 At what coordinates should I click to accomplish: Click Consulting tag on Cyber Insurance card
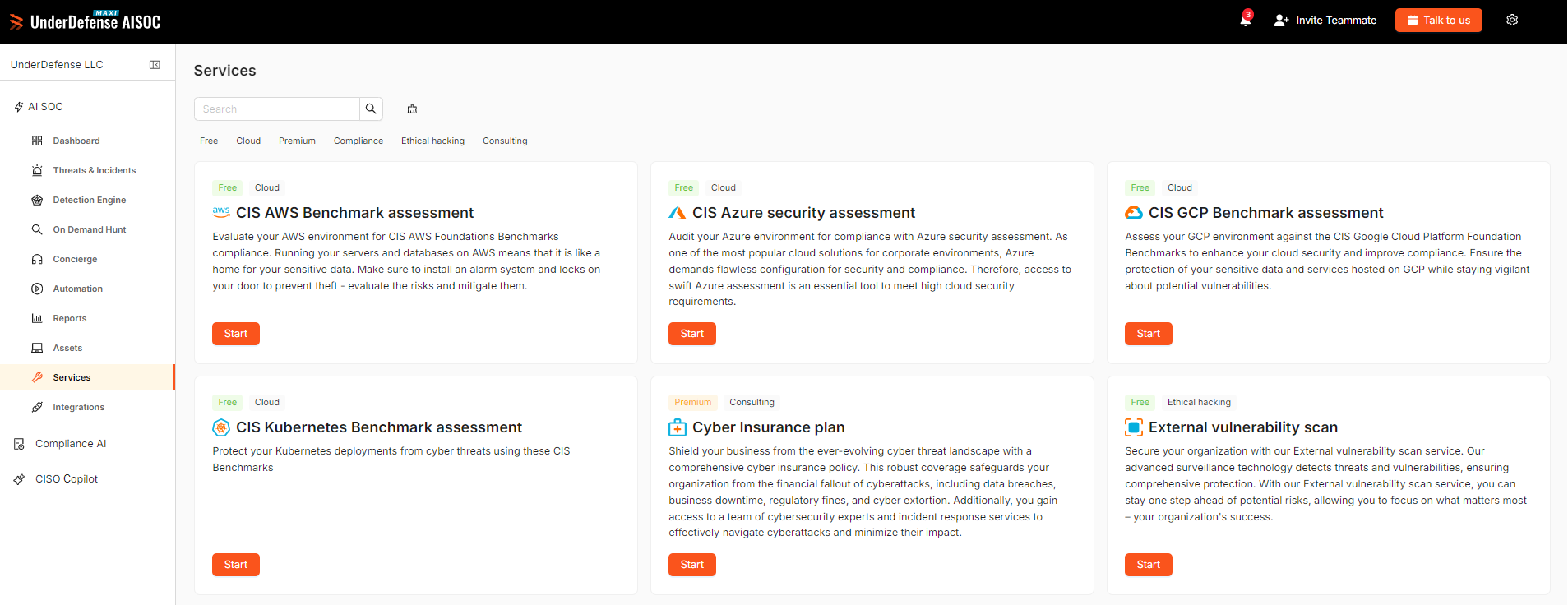tap(752, 402)
